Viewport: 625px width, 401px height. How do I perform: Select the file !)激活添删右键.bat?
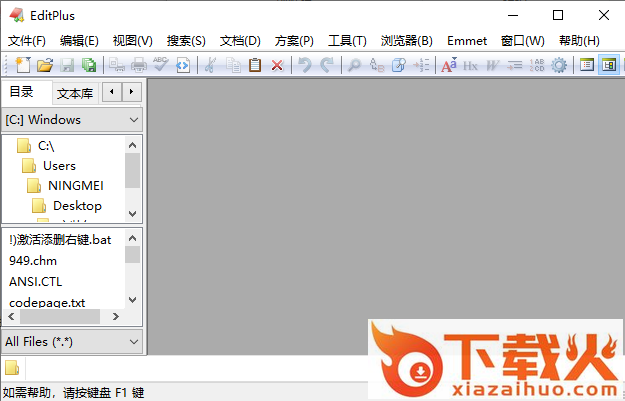pyautogui.click(x=60, y=240)
